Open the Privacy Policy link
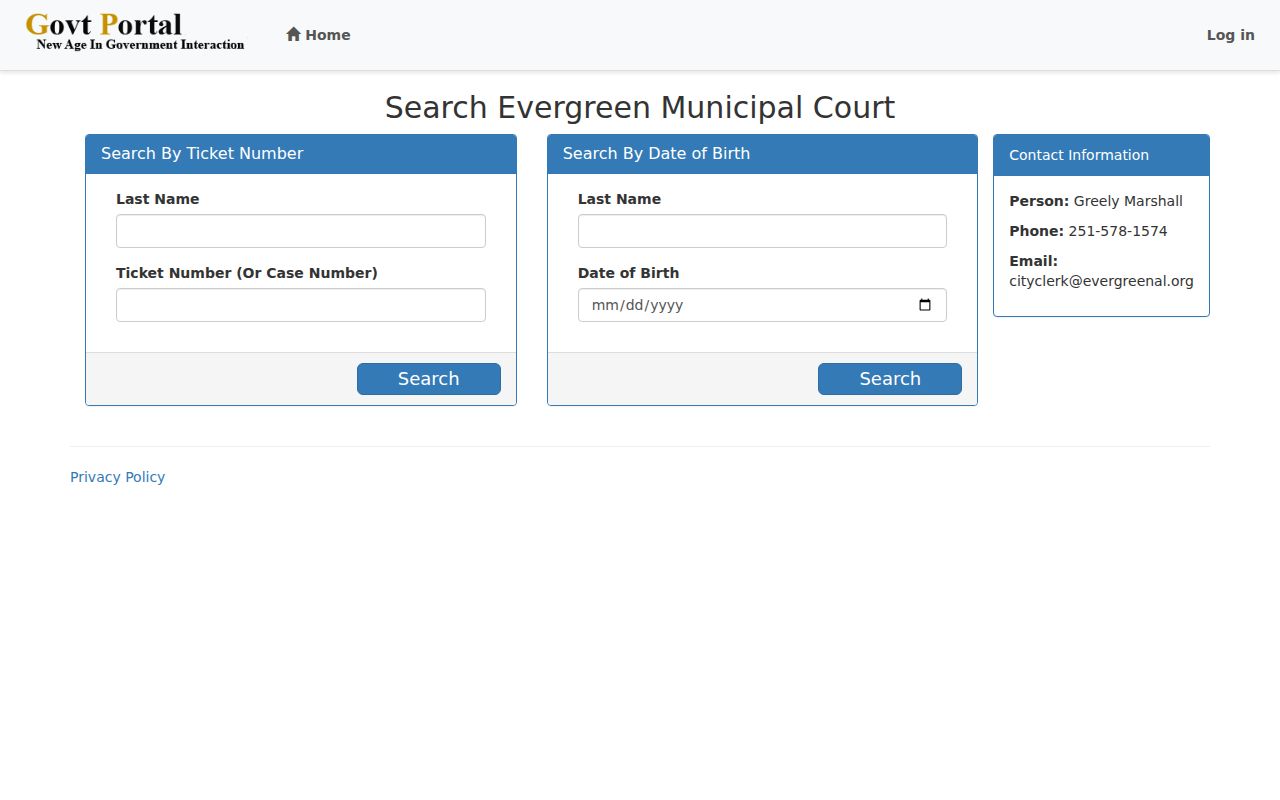This screenshot has height=800, width=1280. click(117, 477)
